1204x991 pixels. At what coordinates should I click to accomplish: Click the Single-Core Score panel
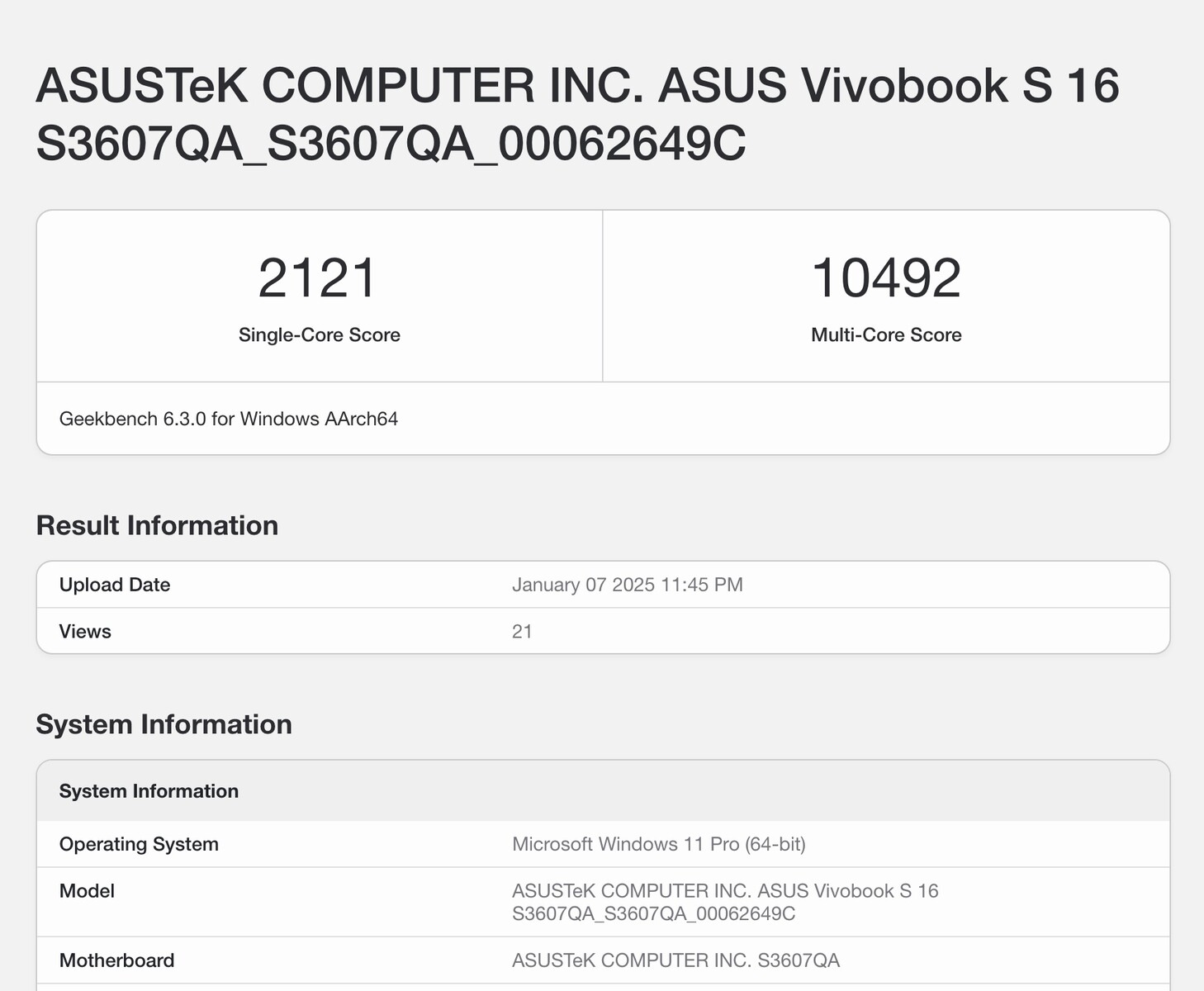click(319, 296)
